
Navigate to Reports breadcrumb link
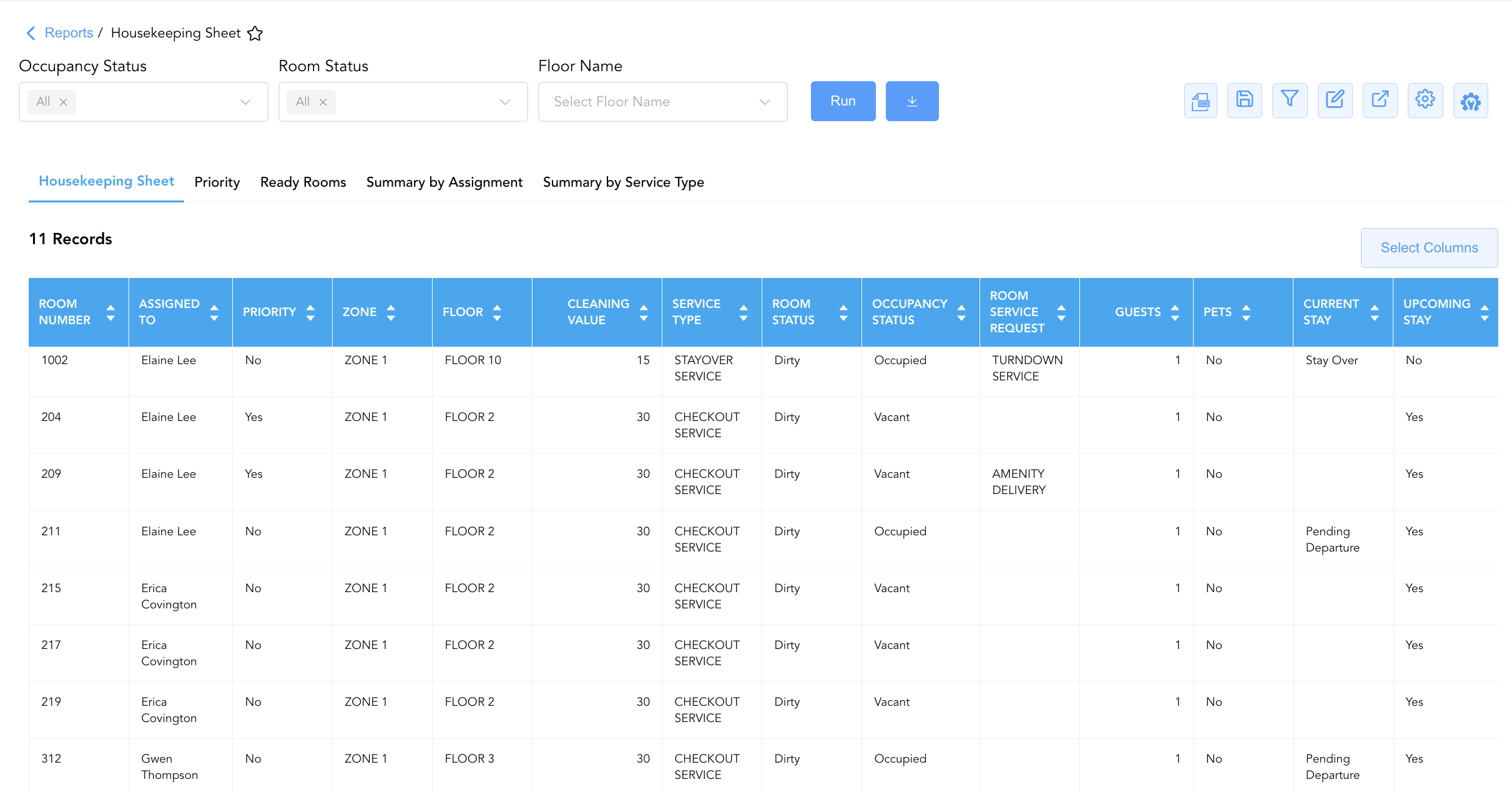coord(69,33)
